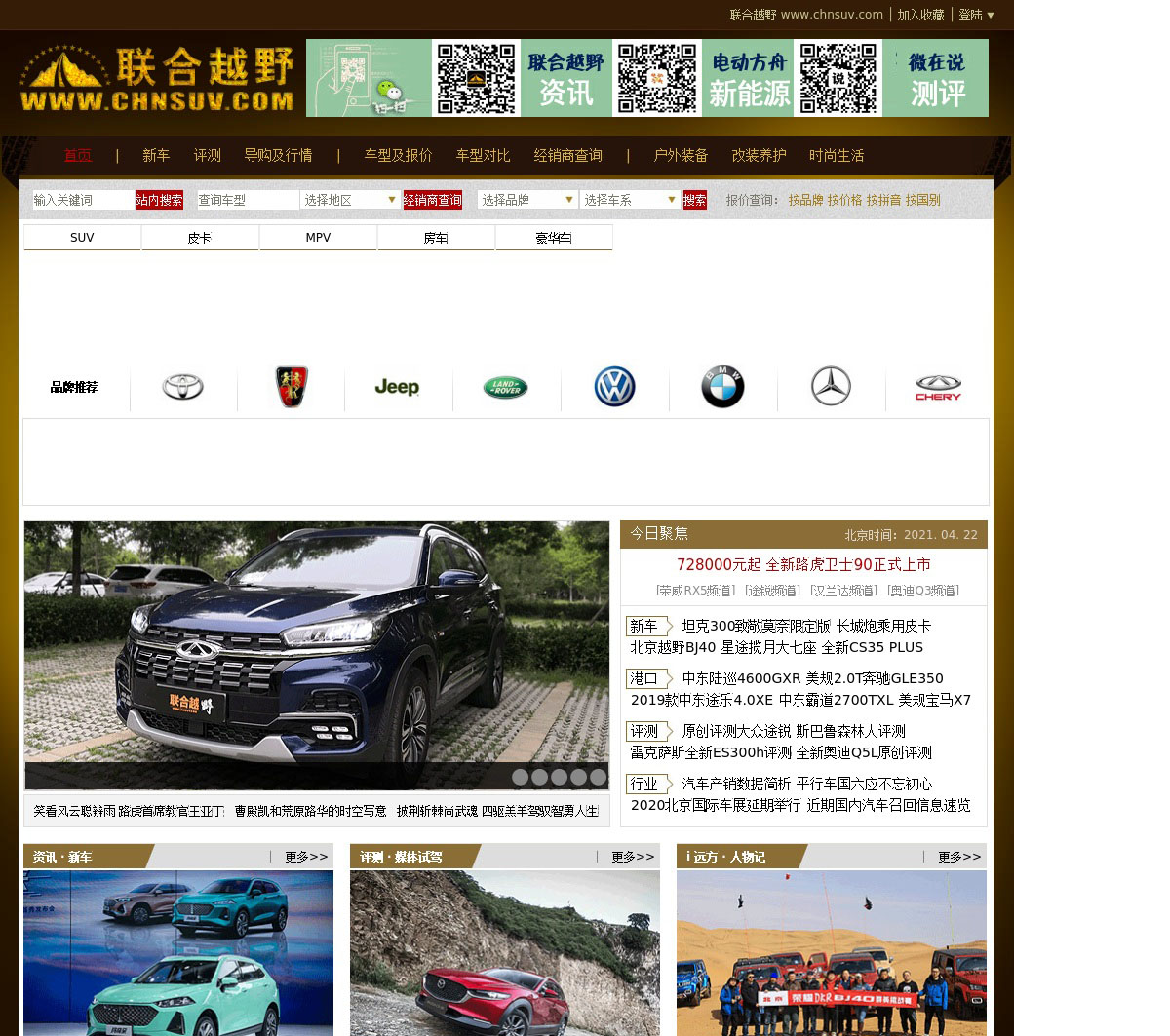Select the third carousel dot indicator
Image resolution: width=1170 pixels, height=1036 pixels.
(x=559, y=777)
